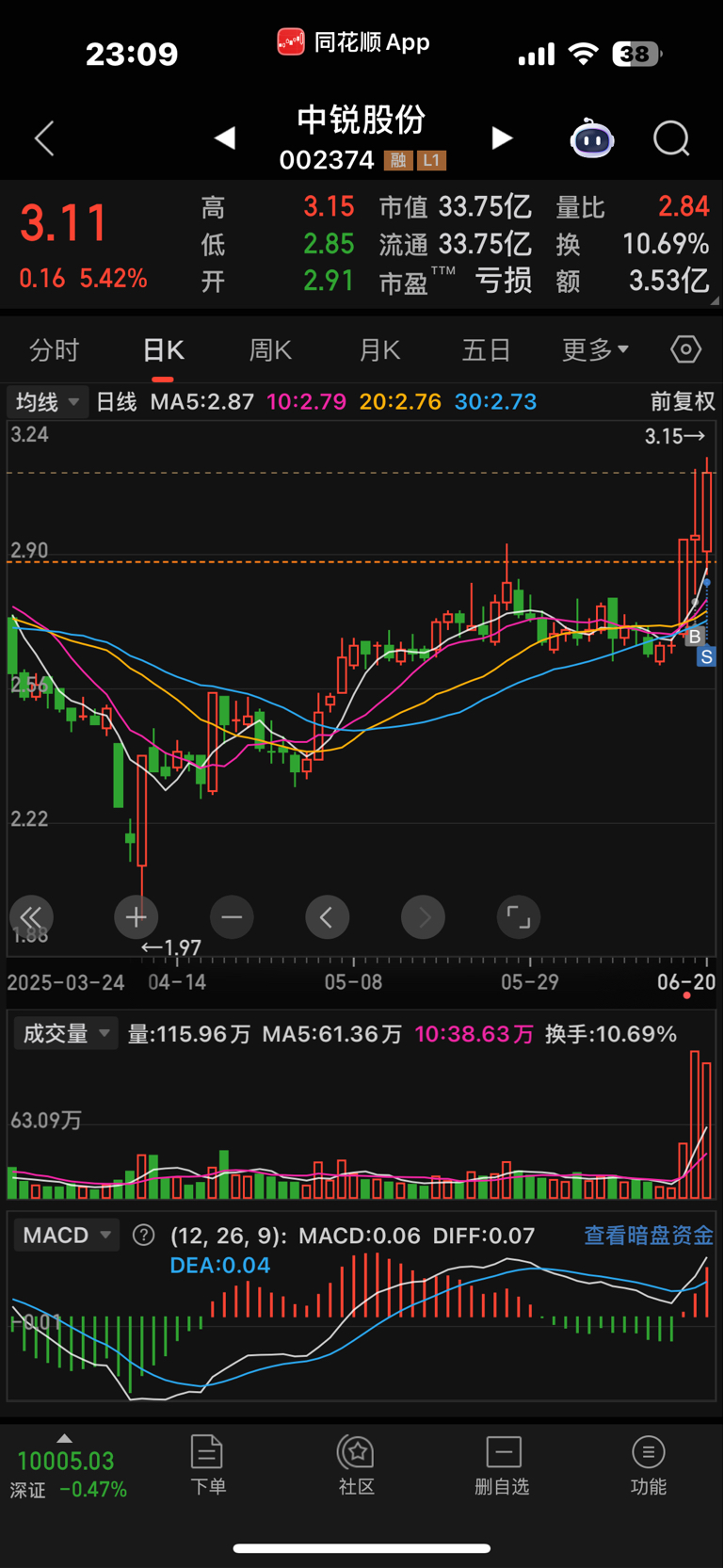The image size is (724, 1568).
Task: Open 社区 community icon
Action: coord(357,1464)
